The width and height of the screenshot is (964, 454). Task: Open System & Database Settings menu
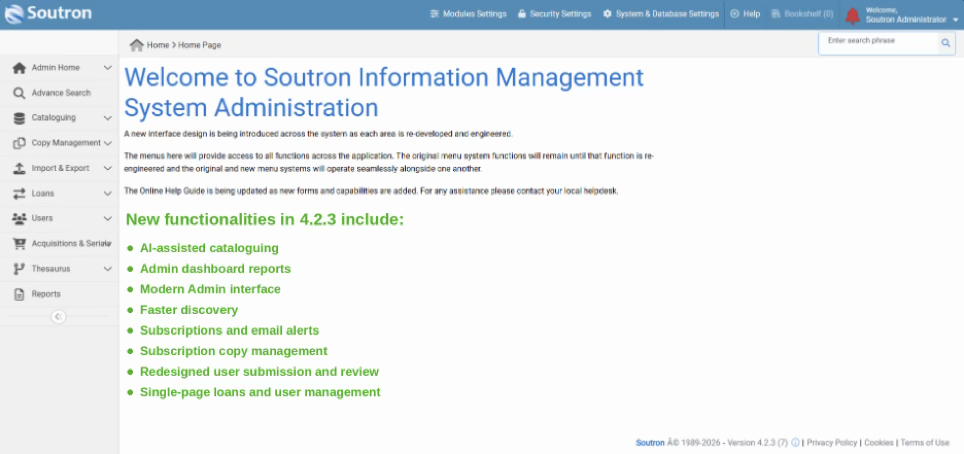pos(661,14)
